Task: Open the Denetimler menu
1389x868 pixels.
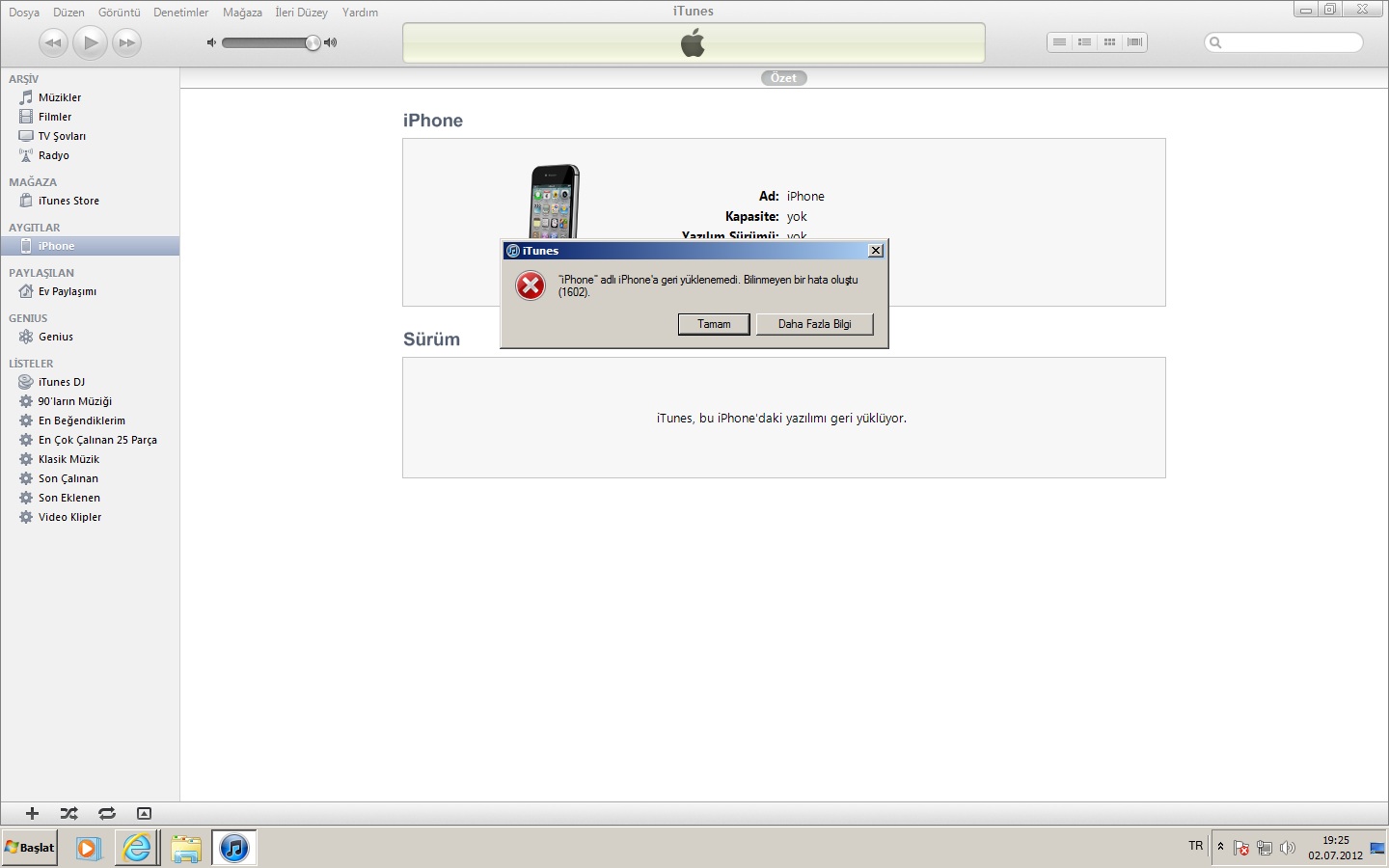Action: point(181,13)
